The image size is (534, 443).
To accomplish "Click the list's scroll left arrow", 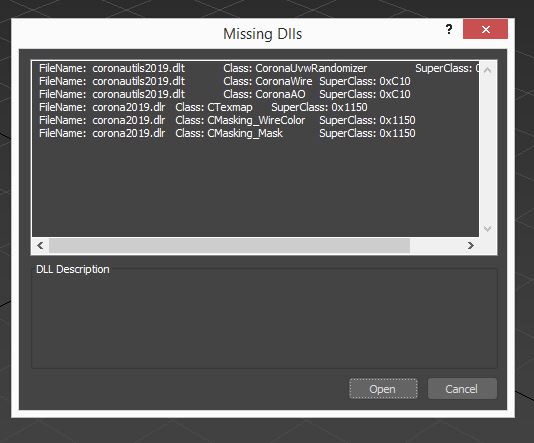I will 40,246.
